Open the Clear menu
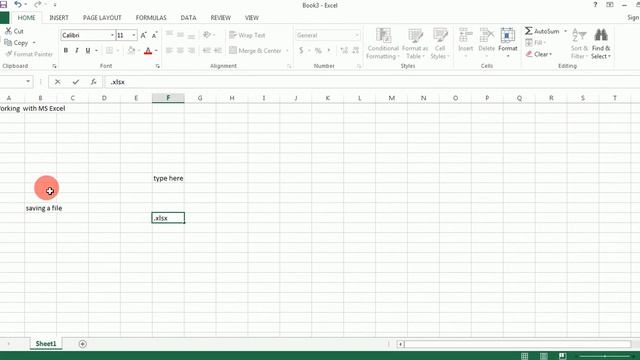Viewport: 640px width, 360px height. coord(539,54)
